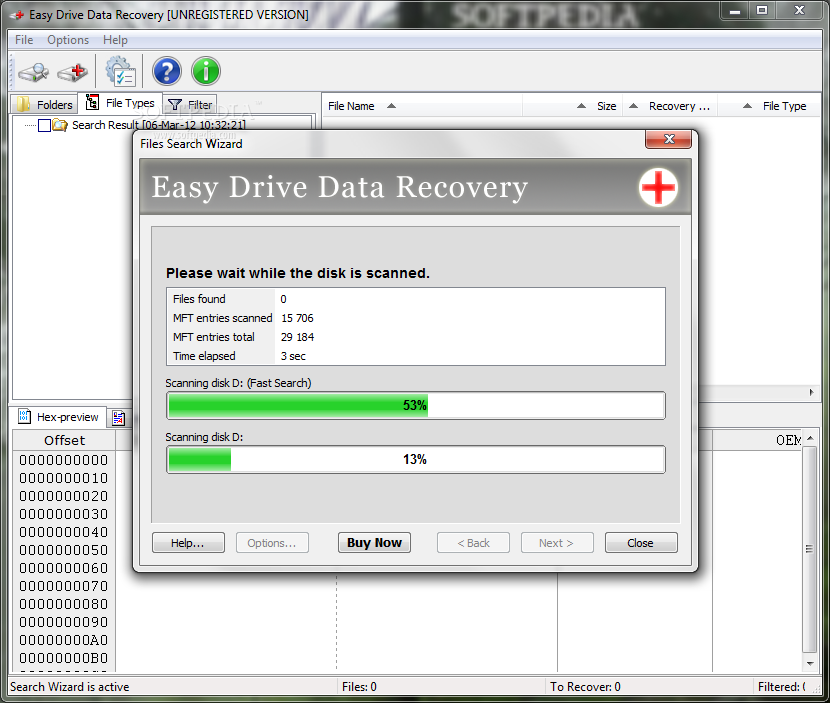
Task: Click the hex view scroll up arrow
Action: [x=810, y=438]
